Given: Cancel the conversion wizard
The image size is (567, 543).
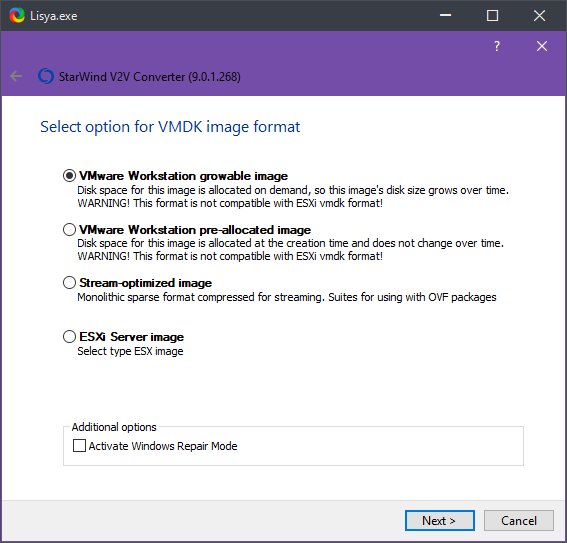Looking at the screenshot, I should coord(519,521).
